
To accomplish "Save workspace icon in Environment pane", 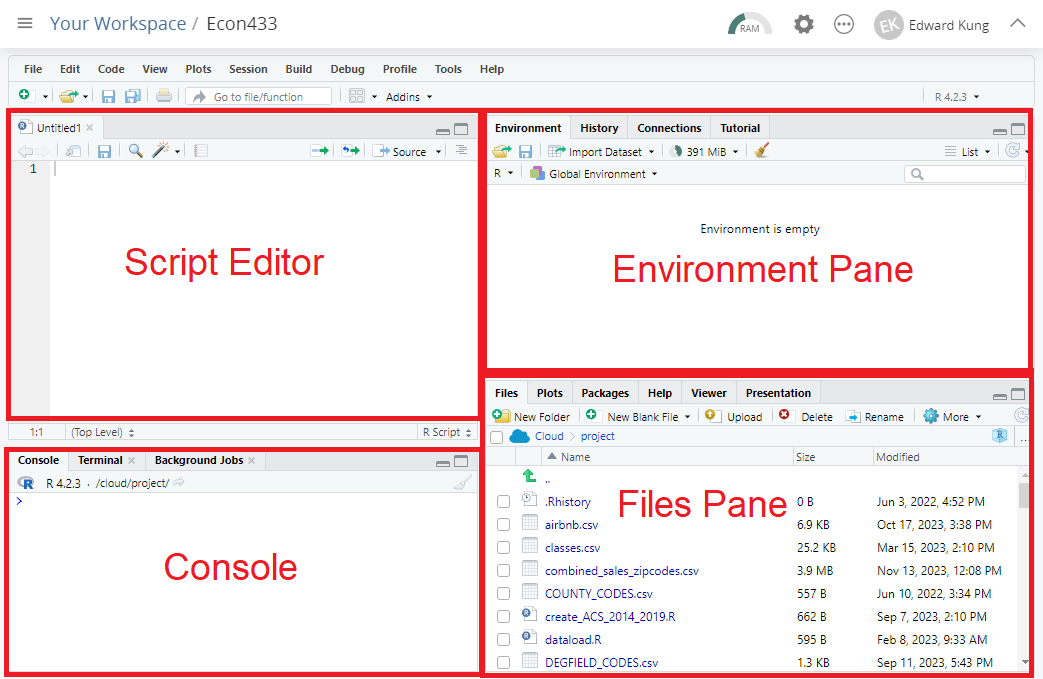I will coord(525,152).
